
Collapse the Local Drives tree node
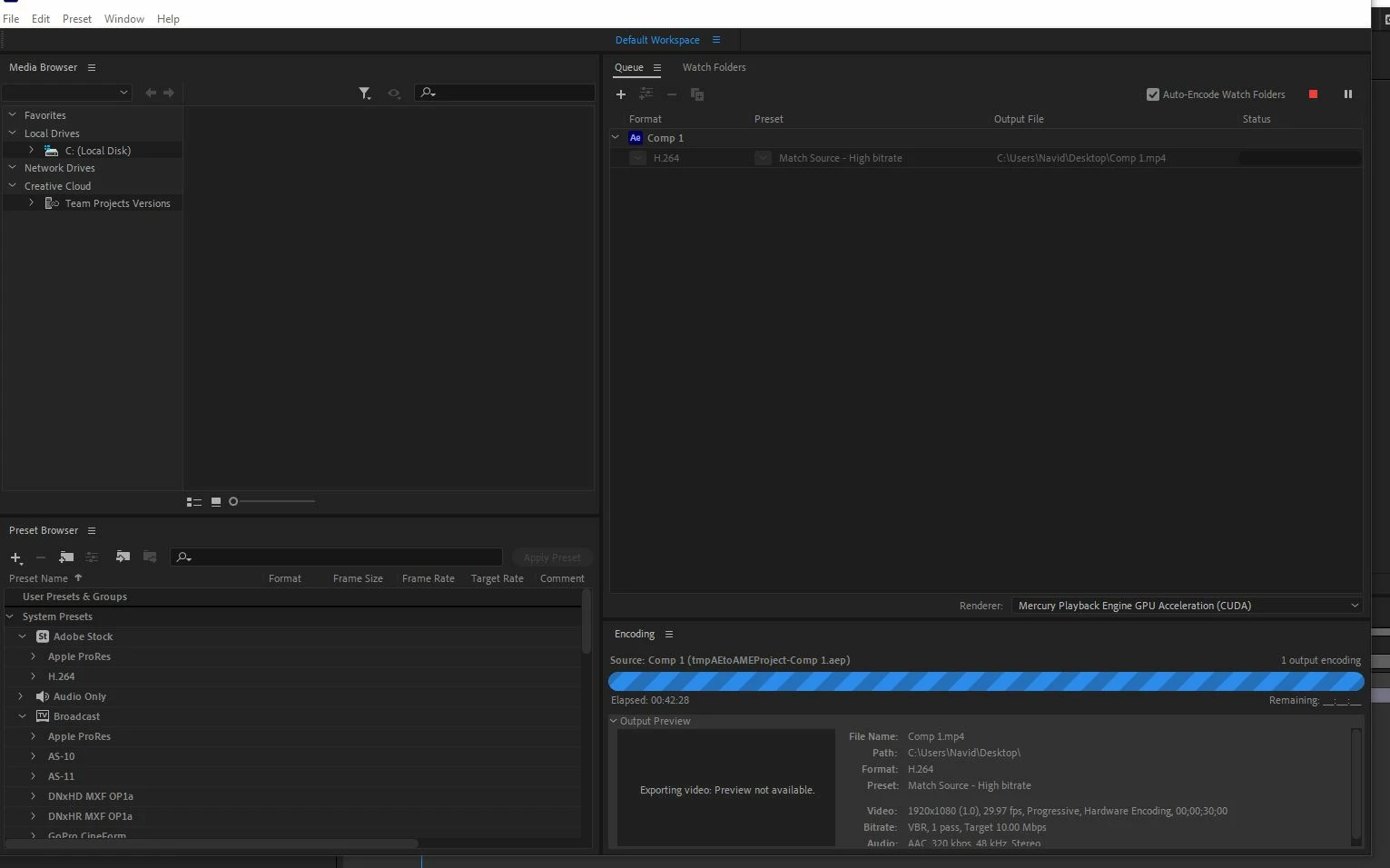13,133
